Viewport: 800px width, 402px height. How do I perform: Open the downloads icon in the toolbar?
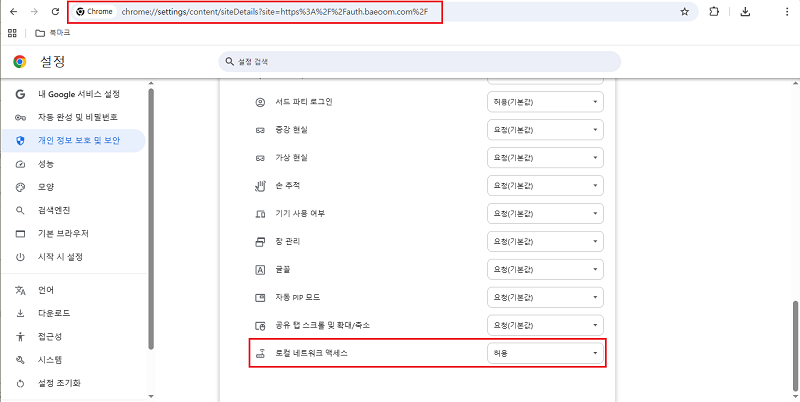pyautogui.click(x=745, y=12)
